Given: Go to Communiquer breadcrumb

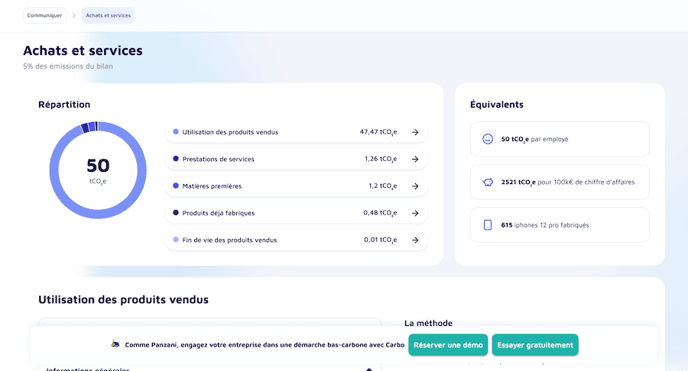Looking at the screenshot, I should 44,15.
